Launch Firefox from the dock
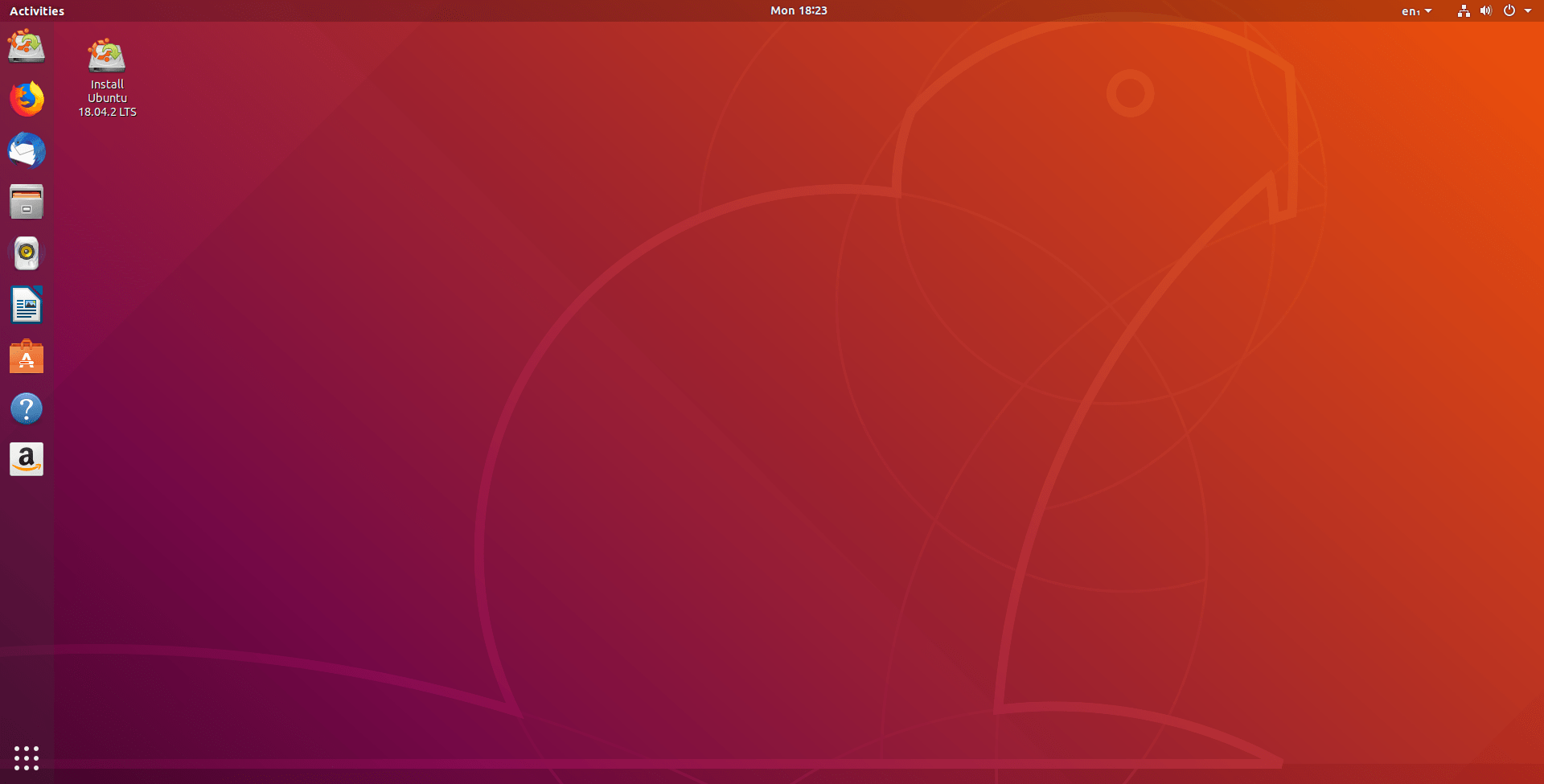Image resolution: width=1544 pixels, height=784 pixels. tap(27, 99)
